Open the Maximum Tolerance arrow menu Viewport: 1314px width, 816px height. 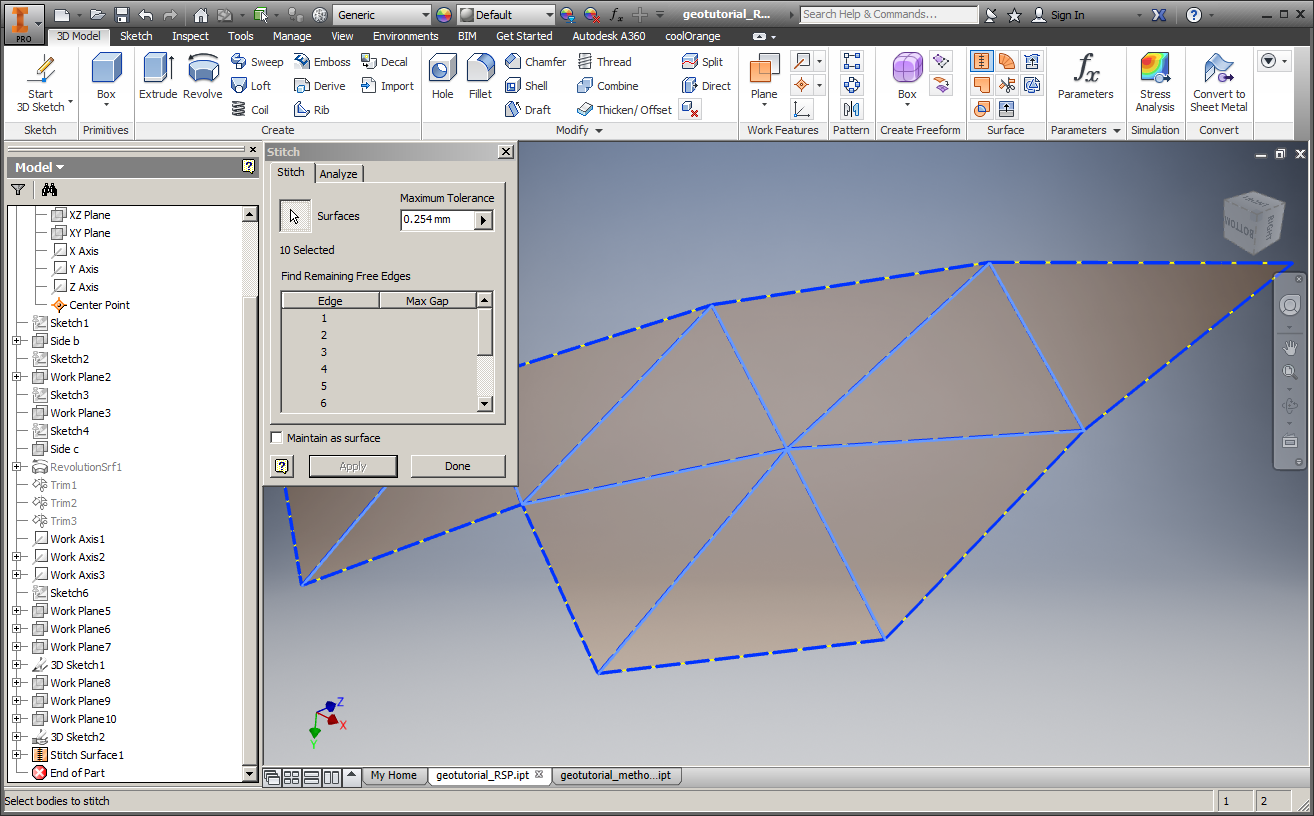[484, 220]
